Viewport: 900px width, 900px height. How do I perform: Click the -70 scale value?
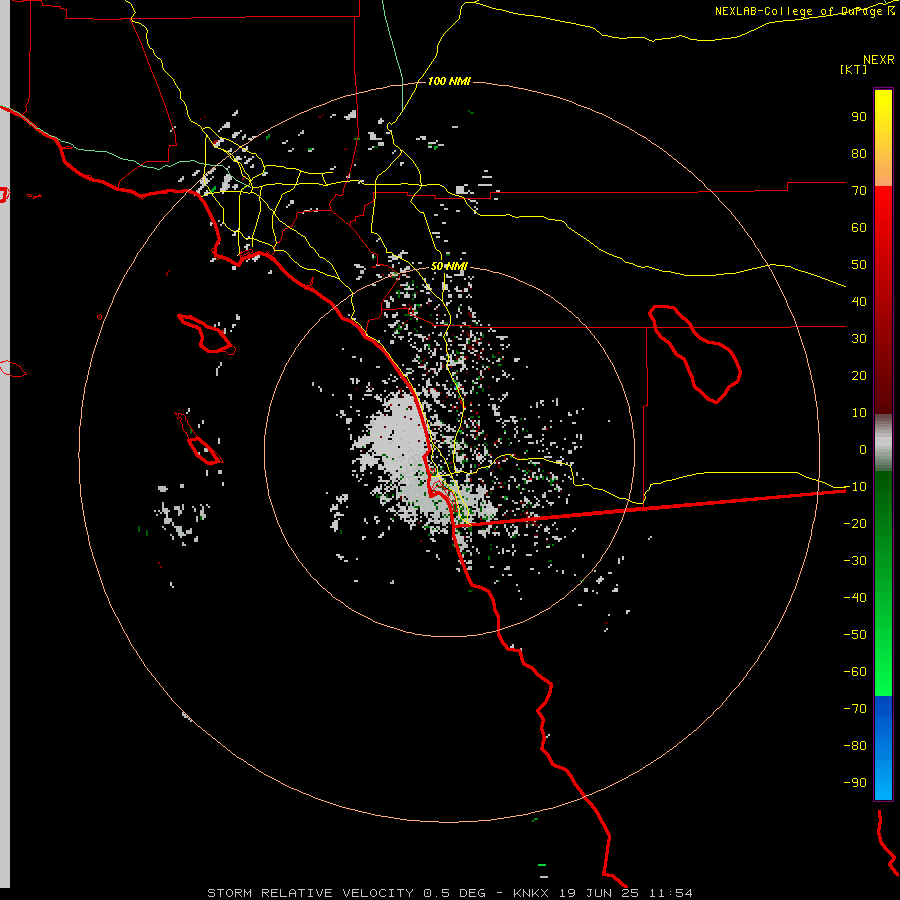tap(855, 709)
